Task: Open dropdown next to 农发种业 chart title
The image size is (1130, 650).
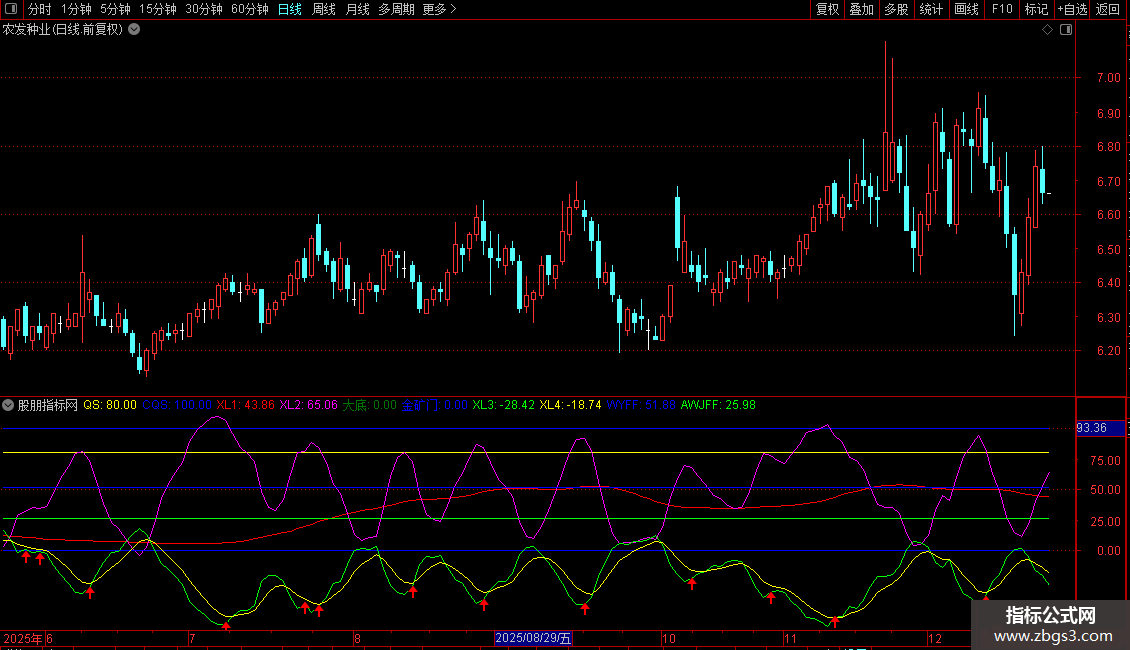Action: 134,30
